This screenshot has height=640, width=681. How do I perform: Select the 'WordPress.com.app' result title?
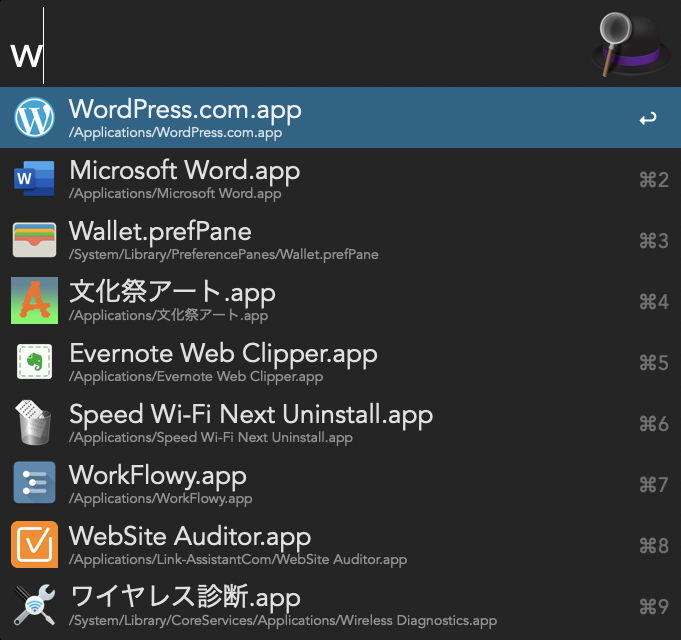185,110
